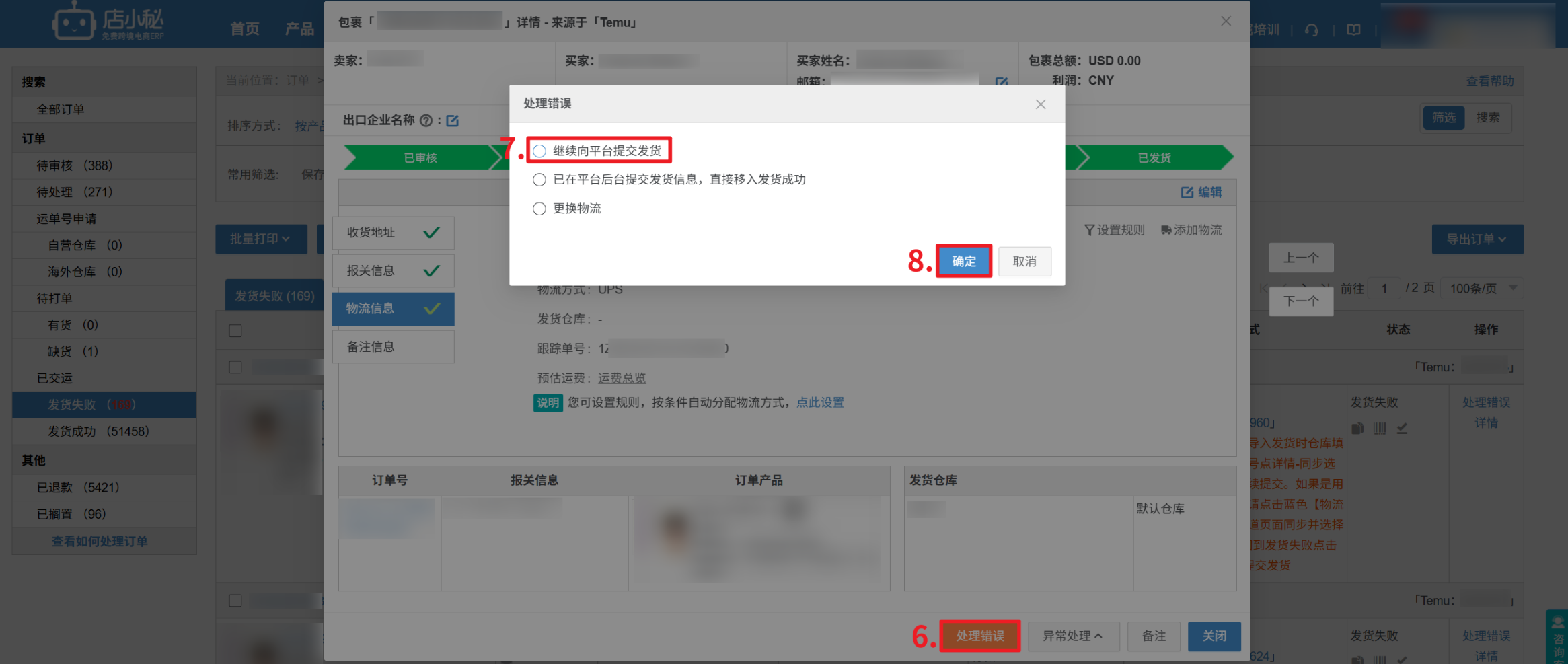
Task: Click the checkmark icon under the first 发货失败 status
Action: pyautogui.click(x=1403, y=428)
